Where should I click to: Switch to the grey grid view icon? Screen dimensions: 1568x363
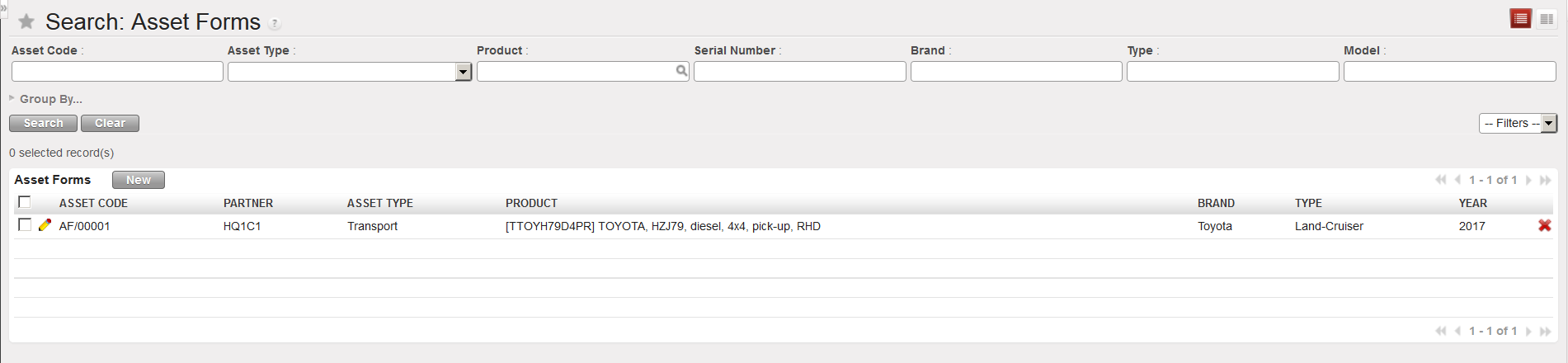point(1547,19)
